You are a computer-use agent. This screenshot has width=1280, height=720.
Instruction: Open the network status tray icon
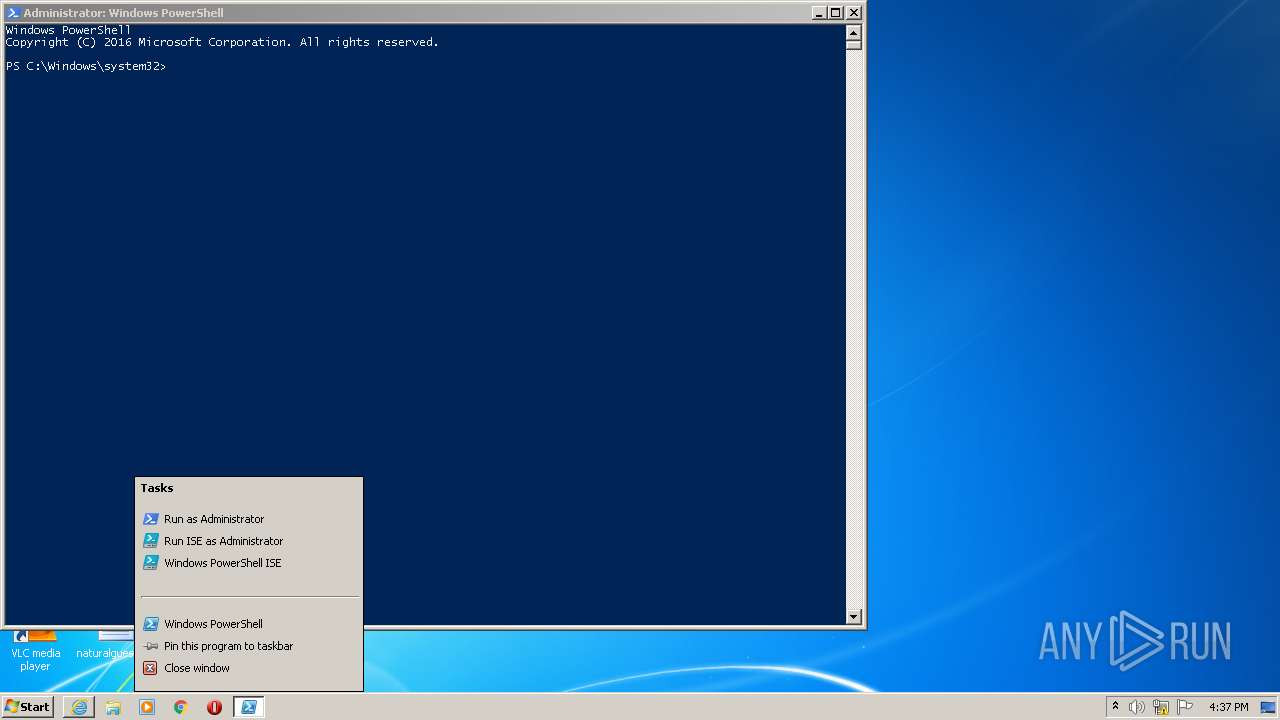pos(1161,707)
